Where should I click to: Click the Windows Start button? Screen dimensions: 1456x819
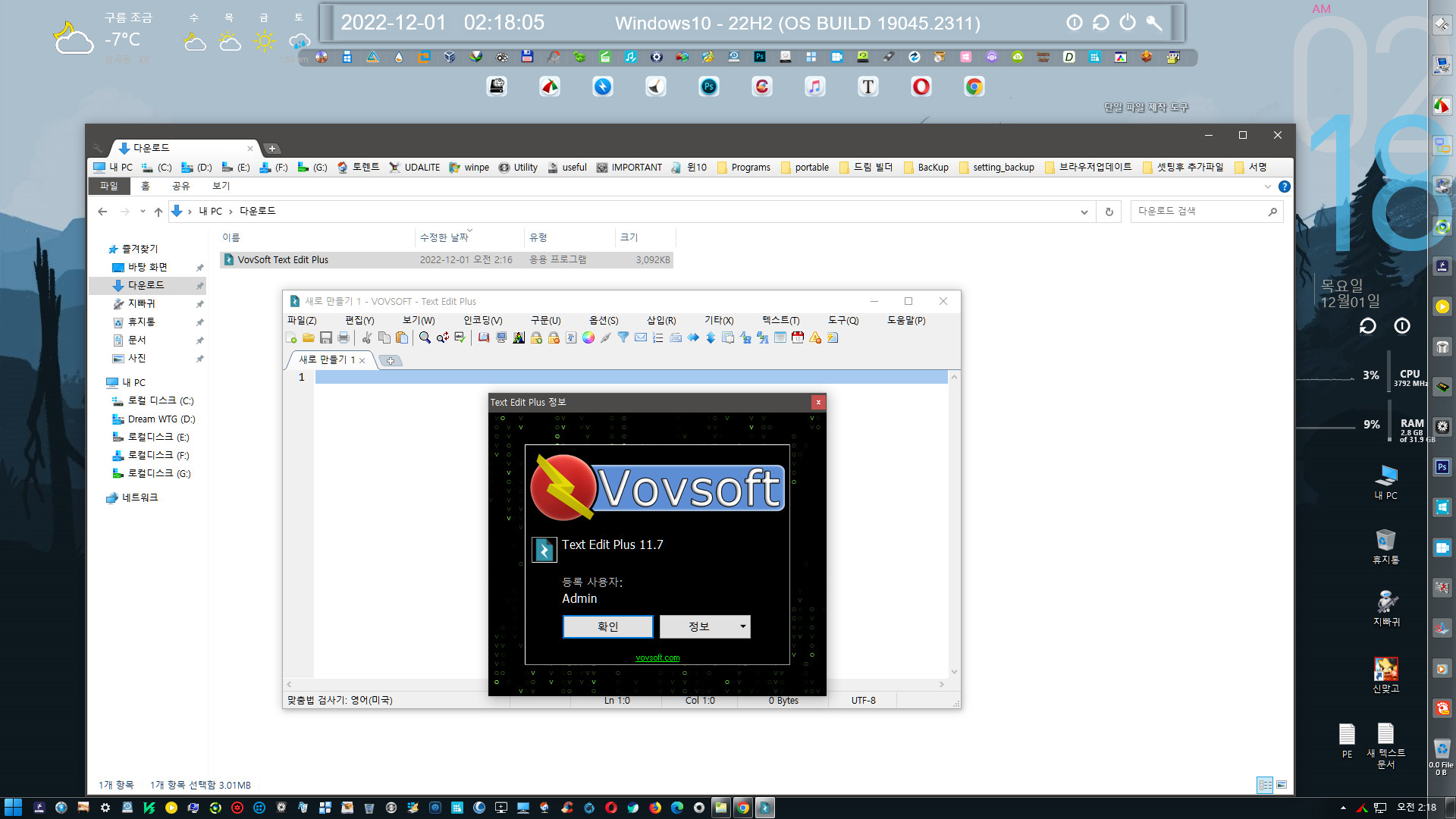[13, 808]
